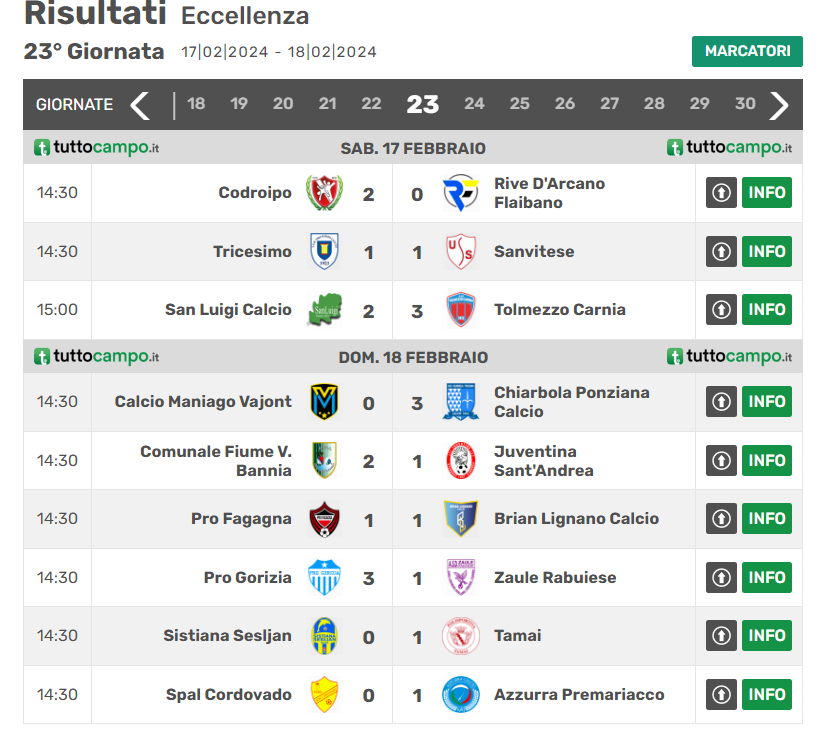Select giornata 30 tab
This screenshot has height=737, width=821.
click(745, 104)
